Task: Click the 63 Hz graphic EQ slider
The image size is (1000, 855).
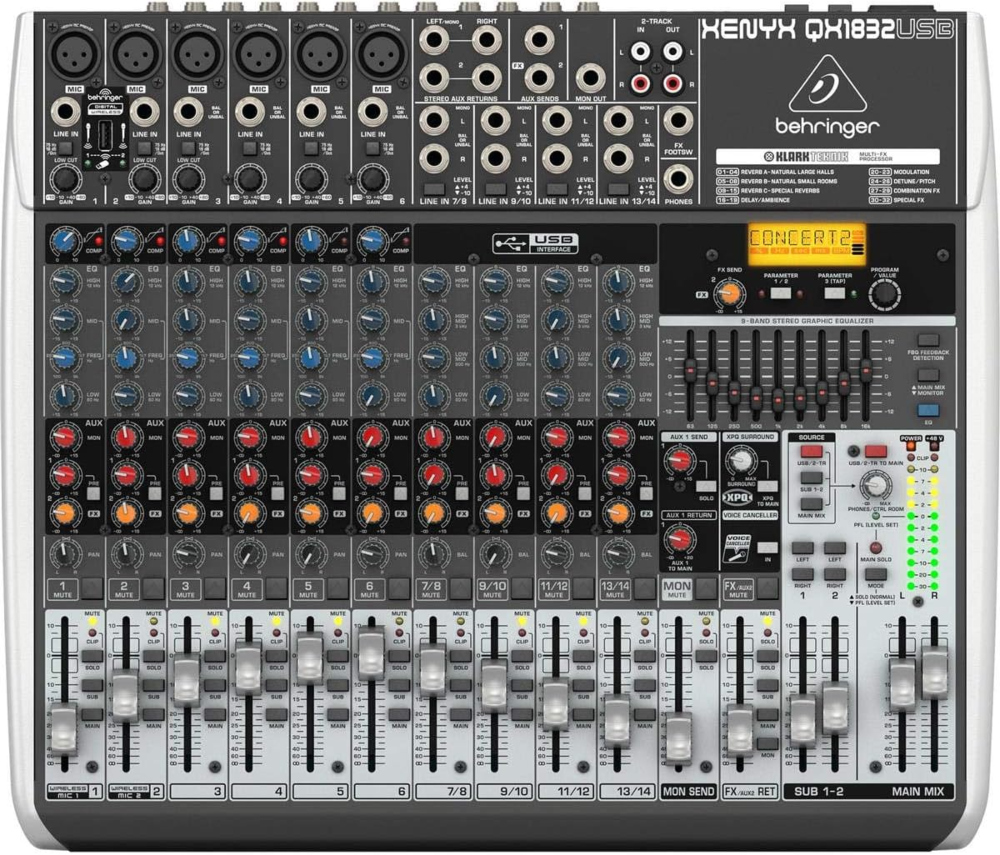Action: 690,370
